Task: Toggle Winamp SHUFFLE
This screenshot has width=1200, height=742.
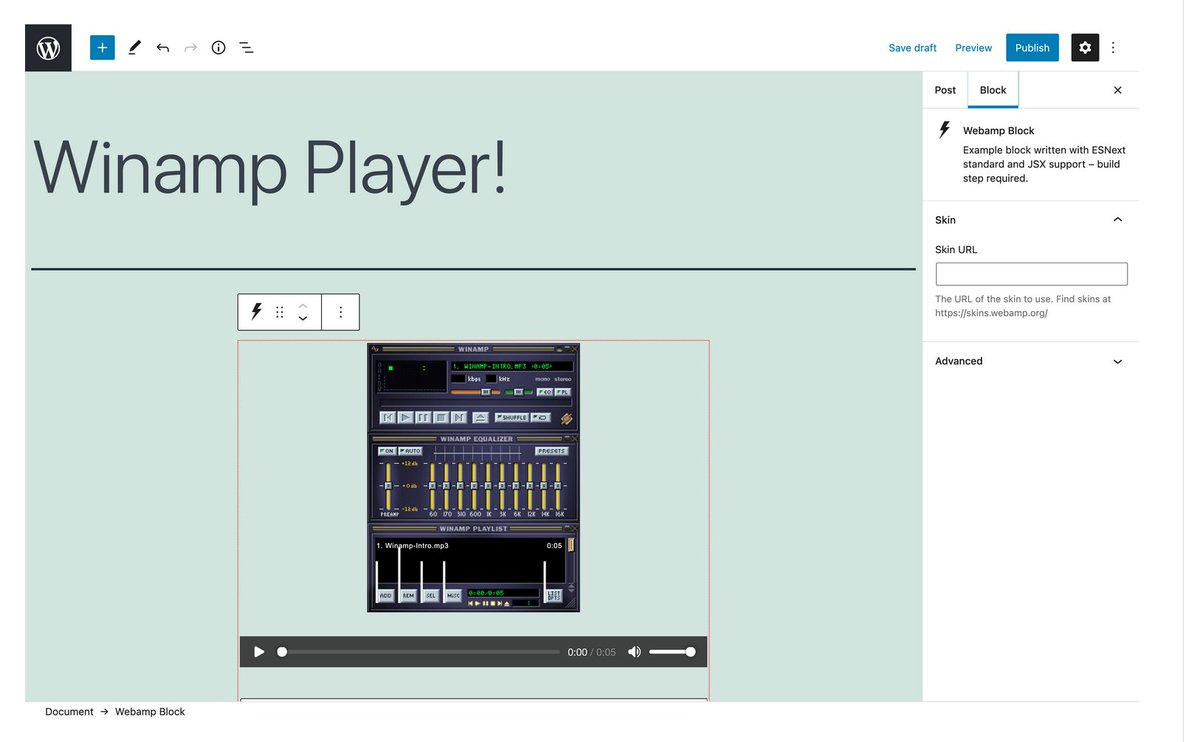Action: point(512,417)
